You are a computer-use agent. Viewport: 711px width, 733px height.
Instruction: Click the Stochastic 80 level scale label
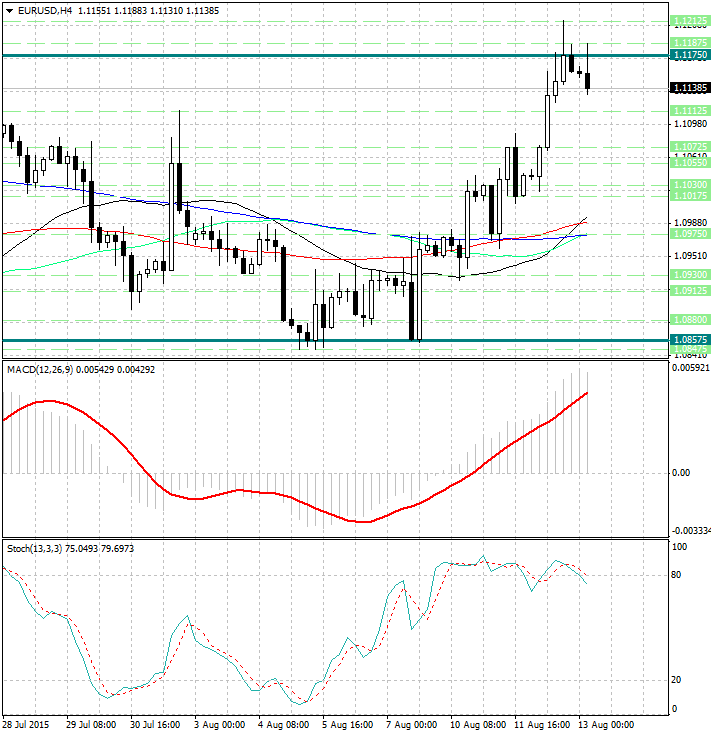(676, 575)
